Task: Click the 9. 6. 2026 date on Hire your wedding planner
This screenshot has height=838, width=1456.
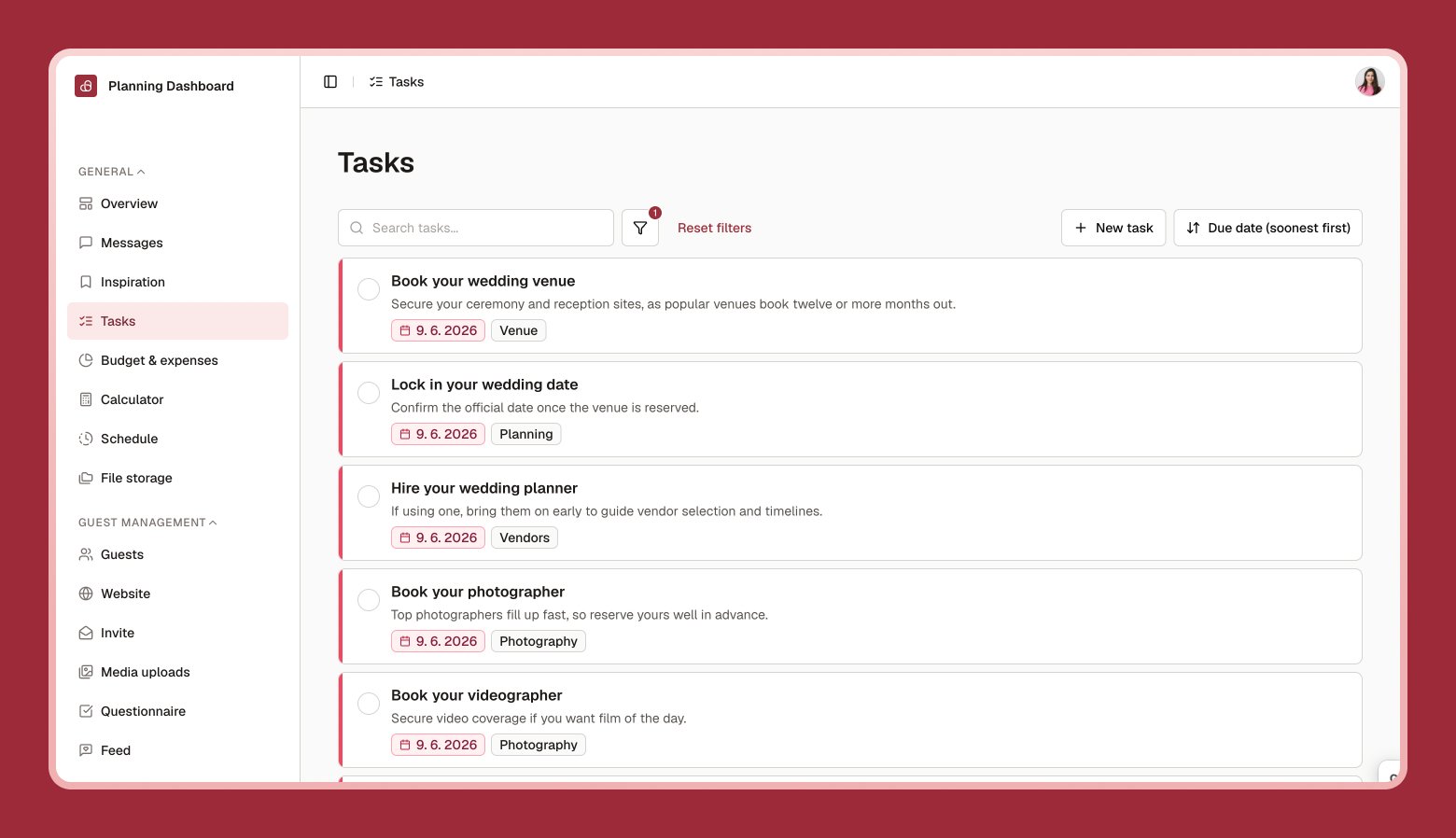Action: click(438, 538)
